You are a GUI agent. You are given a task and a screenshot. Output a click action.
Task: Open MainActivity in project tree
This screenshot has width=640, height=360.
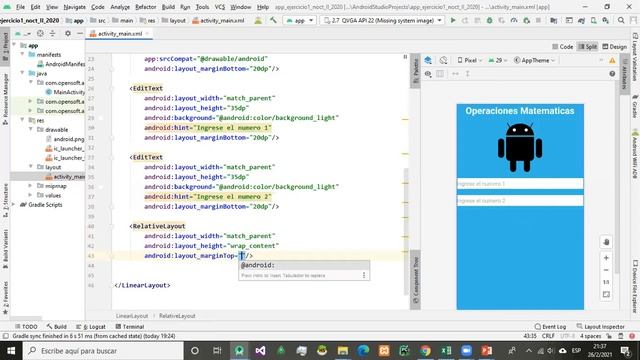pos(66,92)
